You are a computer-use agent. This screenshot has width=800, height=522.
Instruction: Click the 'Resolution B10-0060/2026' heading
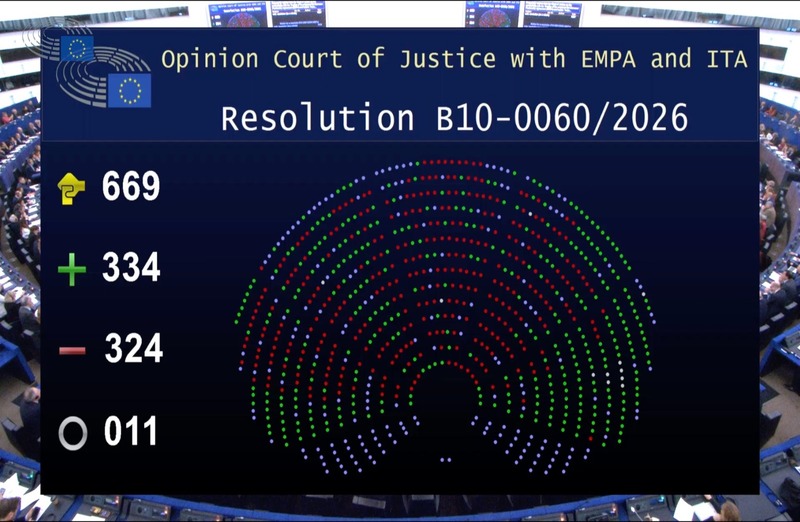pyautogui.click(x=454, y=118)
